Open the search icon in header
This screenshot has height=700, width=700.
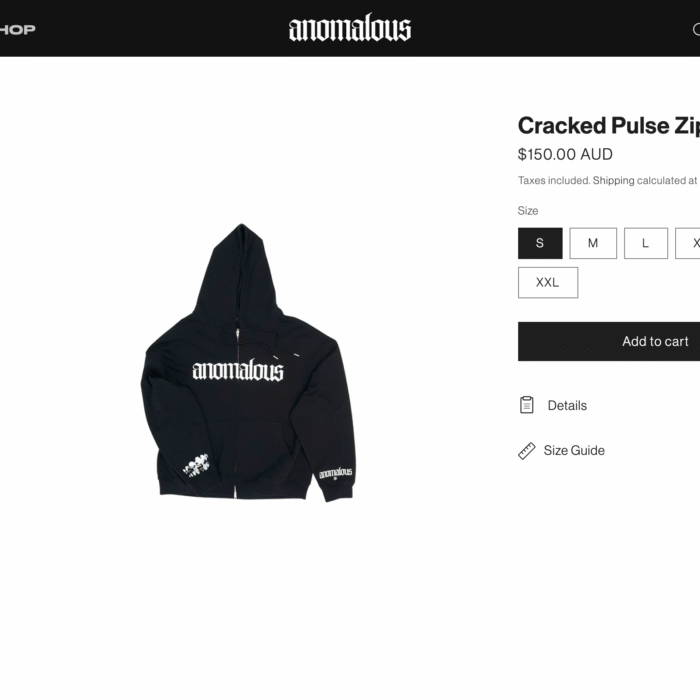pos(696,29)
